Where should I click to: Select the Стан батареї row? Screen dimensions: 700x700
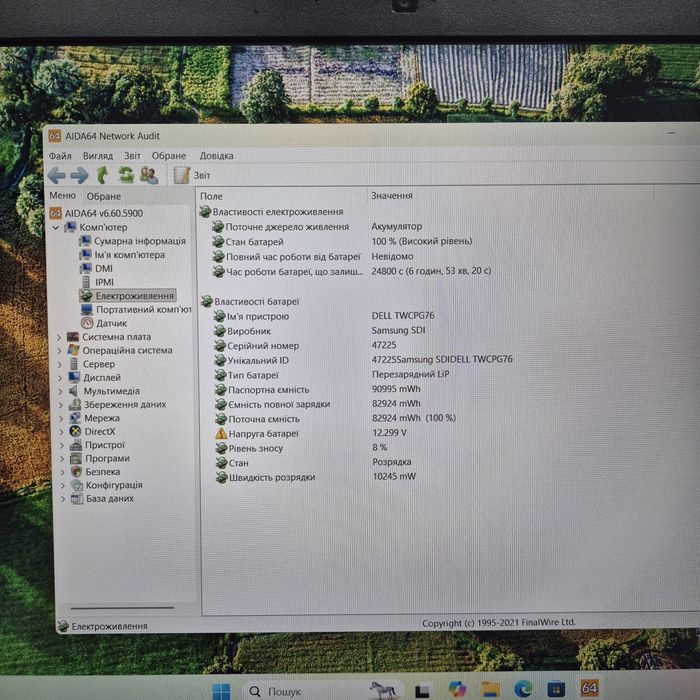pos(343,242)
